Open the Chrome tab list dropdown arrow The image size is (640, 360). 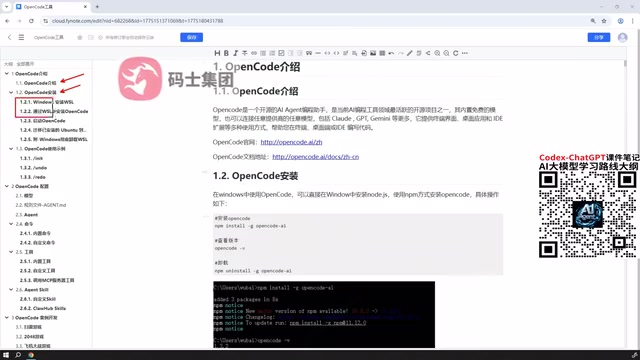pos(6,7)
